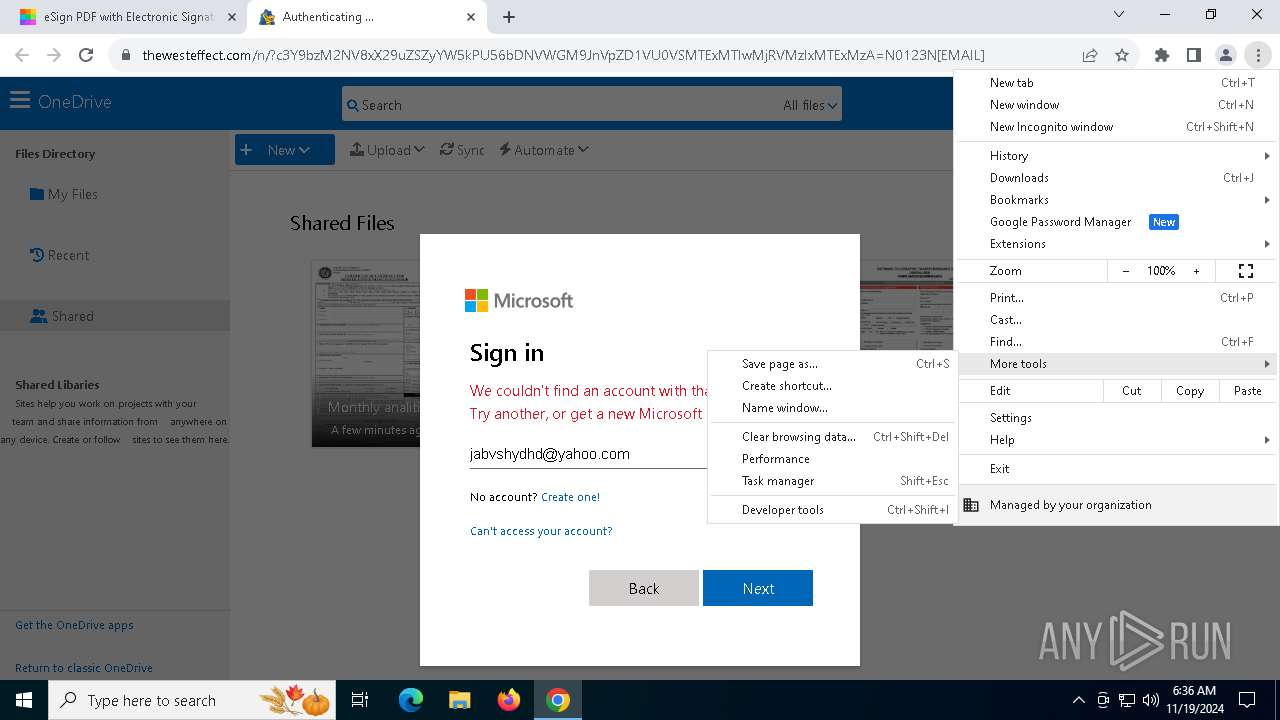Click the Create one link
This screenshot has height=720, width=1280.
[x=570, y=497]
